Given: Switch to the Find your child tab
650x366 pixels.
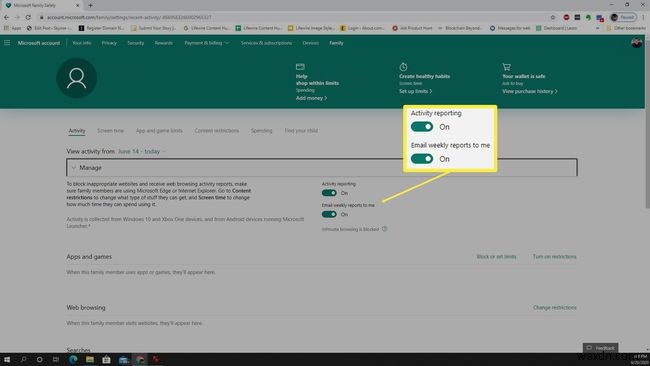Looking at the screenshot, I should point(301,131).
